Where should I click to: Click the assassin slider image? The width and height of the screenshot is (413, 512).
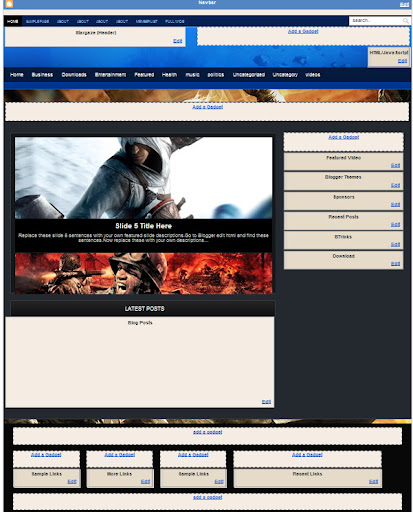point(143,178)
